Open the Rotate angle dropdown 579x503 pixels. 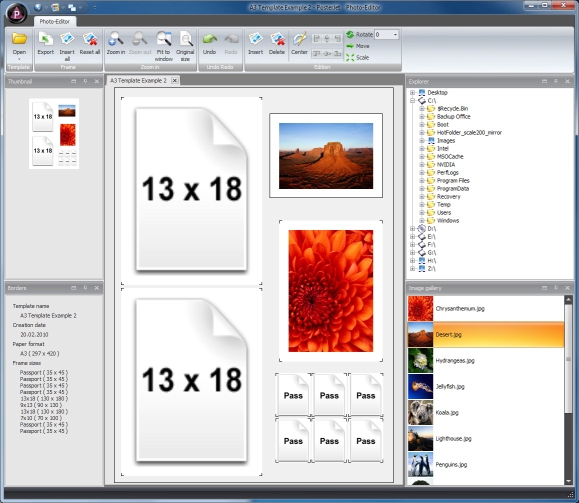click(395, 35)
